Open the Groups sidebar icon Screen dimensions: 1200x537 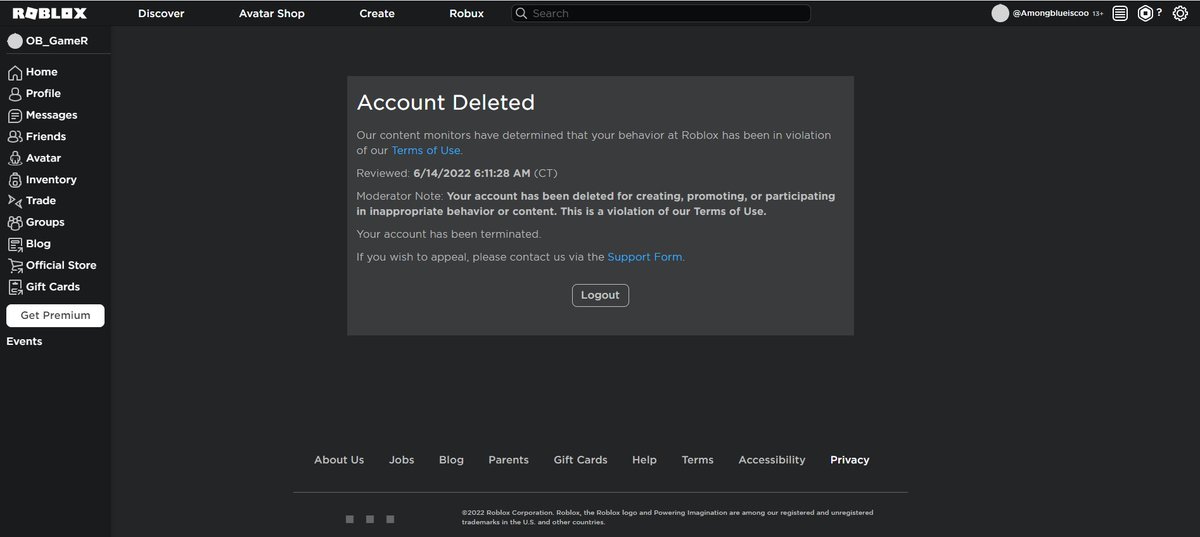click(x=15, y=222)
